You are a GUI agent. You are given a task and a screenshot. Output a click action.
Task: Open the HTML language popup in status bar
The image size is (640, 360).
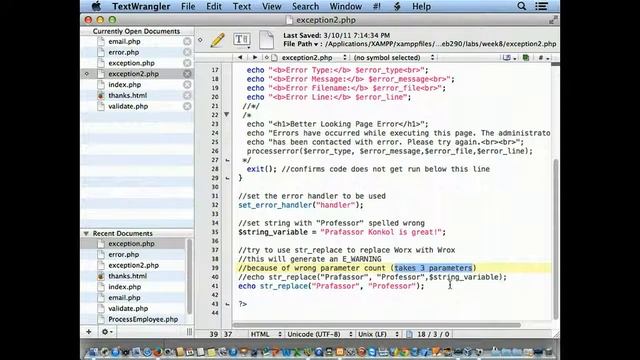coord(266,334)
